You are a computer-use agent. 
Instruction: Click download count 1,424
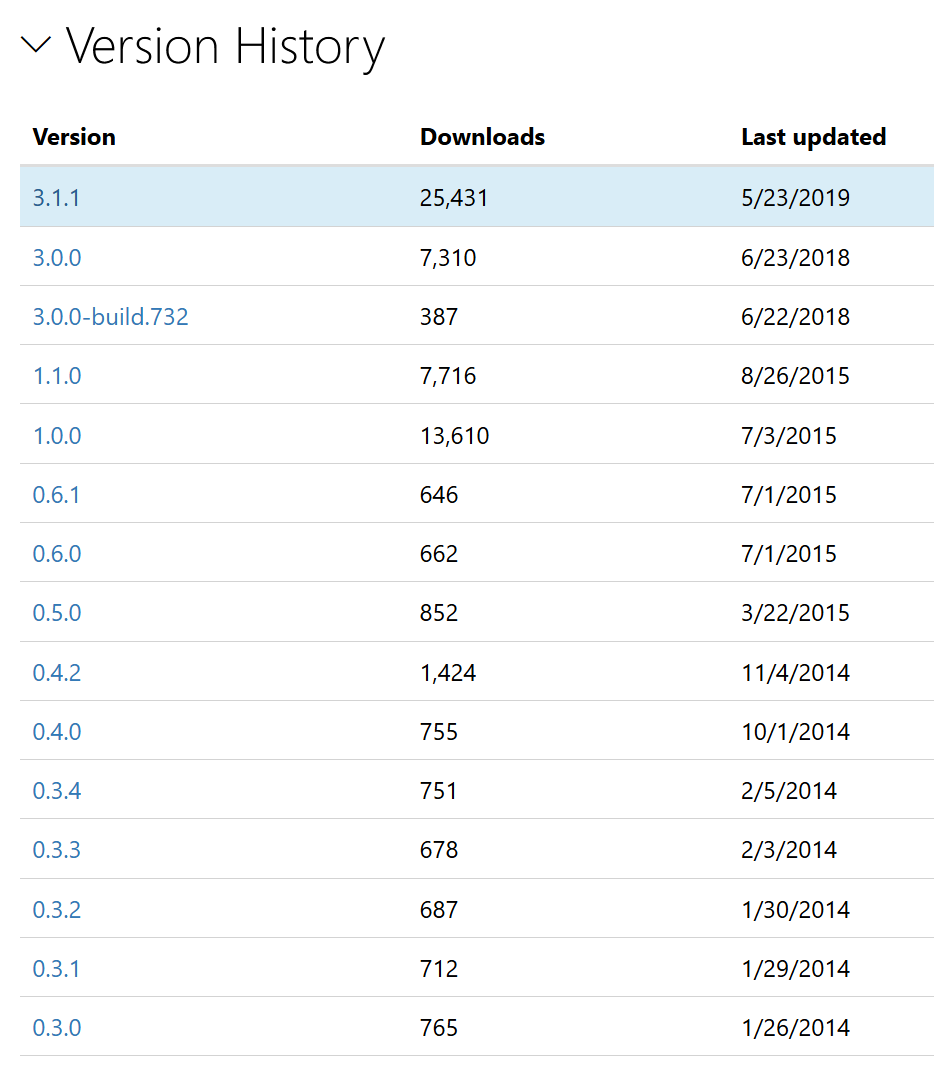(x=448, y=673)
